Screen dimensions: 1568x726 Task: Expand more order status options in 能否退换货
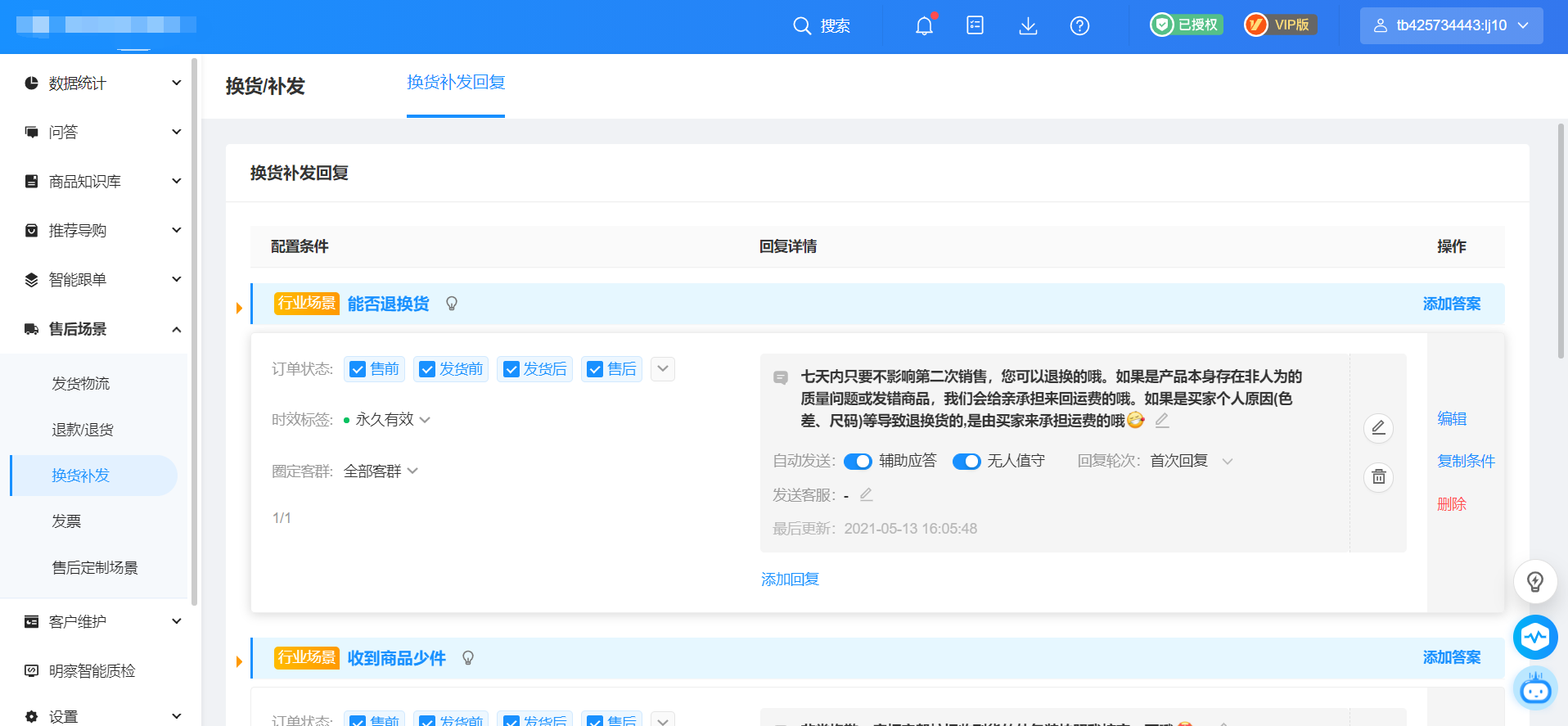(x=663, y=369)
